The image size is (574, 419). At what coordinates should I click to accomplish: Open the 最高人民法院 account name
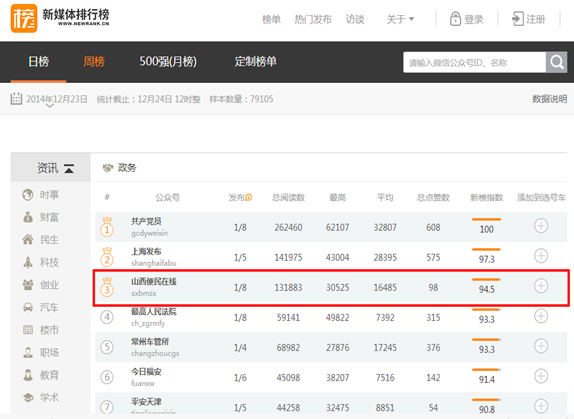pyautogui.click(x=154, y=311)
